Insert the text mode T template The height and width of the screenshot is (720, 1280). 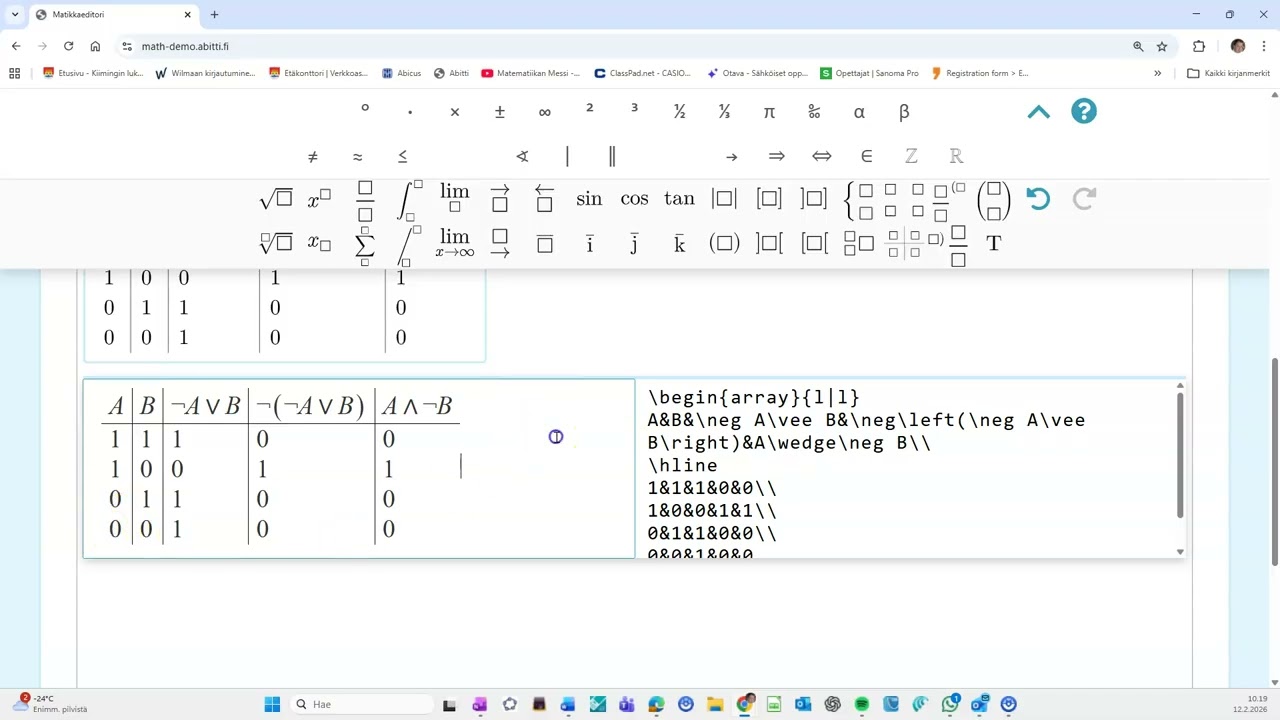coord(993,243)
